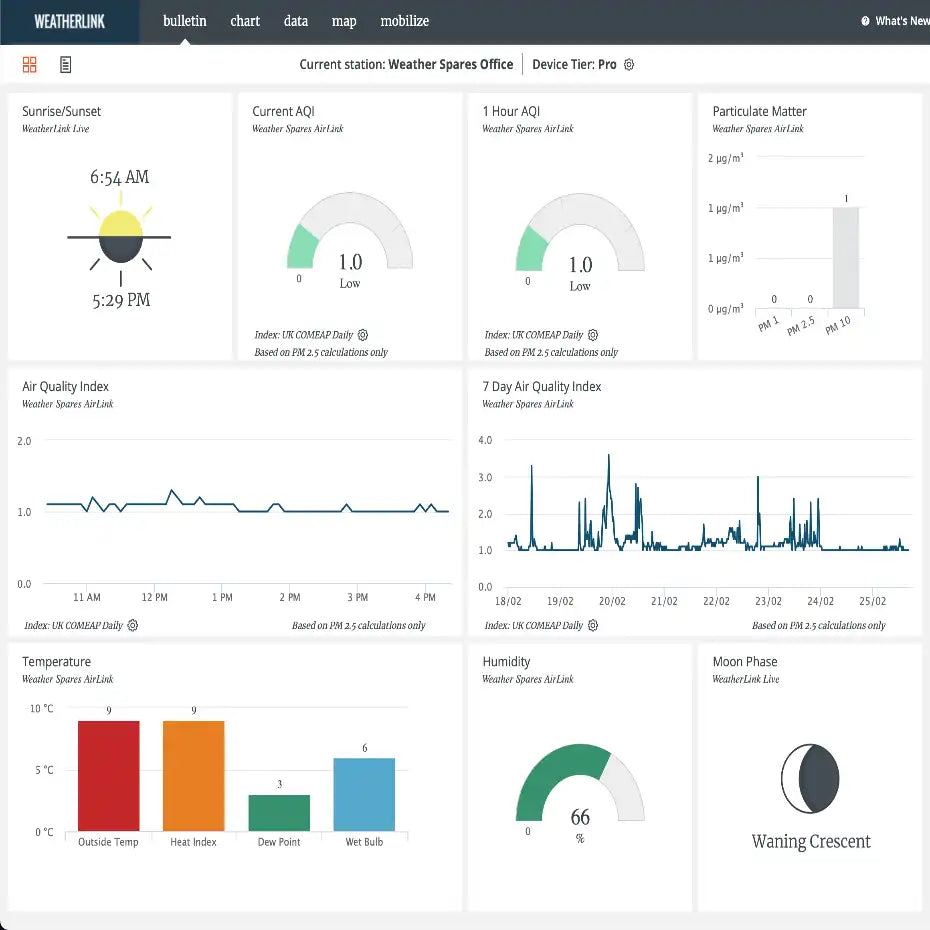Click the Weather Spares Office station name
Image resolution: width=930 pixels, height=930 pixels.
450,65
